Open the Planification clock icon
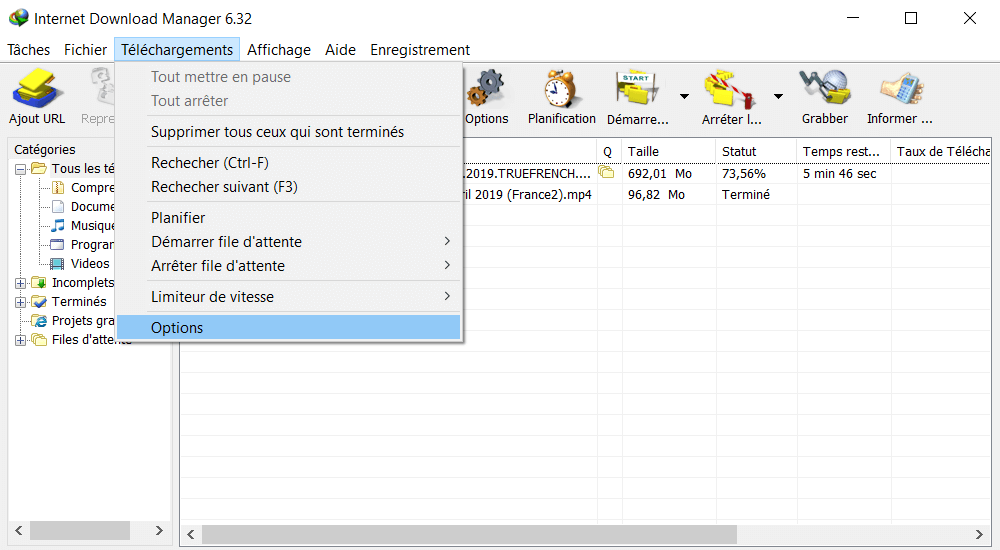Image resolution: width=1000 pixels, height=550 pixels. [562, 88]
